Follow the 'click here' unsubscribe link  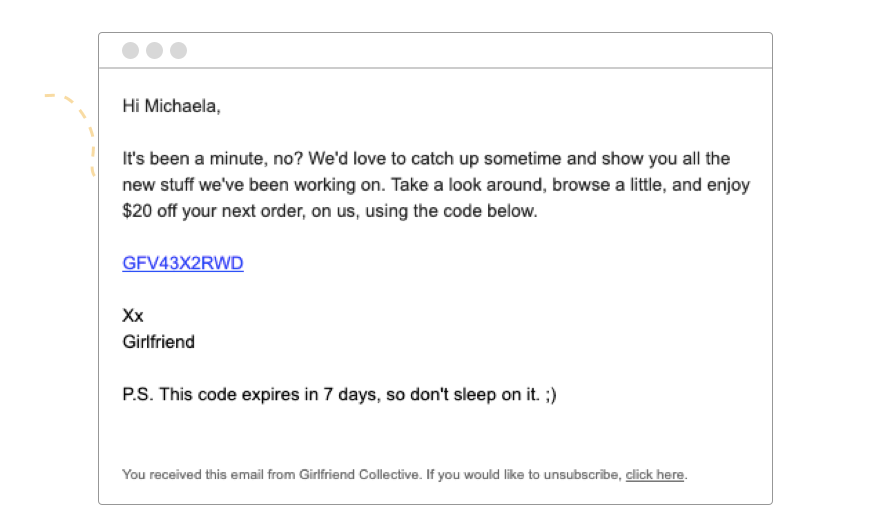click(654, 475)
